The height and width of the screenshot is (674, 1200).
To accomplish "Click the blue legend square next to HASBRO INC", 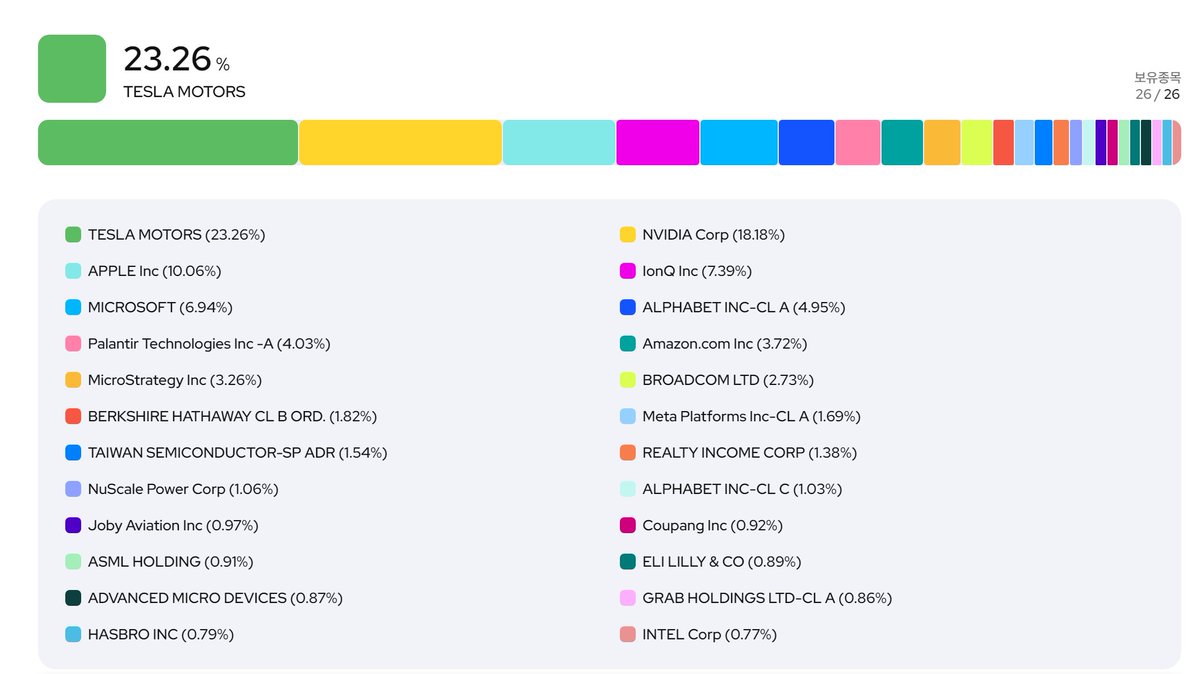I will pos(73,634).
